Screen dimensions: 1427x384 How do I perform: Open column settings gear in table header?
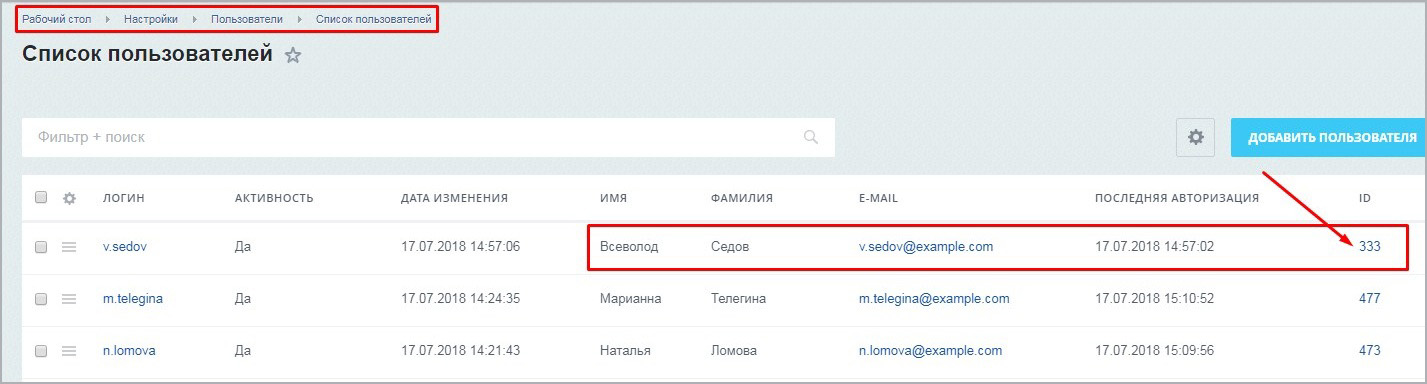pyautogui.click(x=69, y=198)
